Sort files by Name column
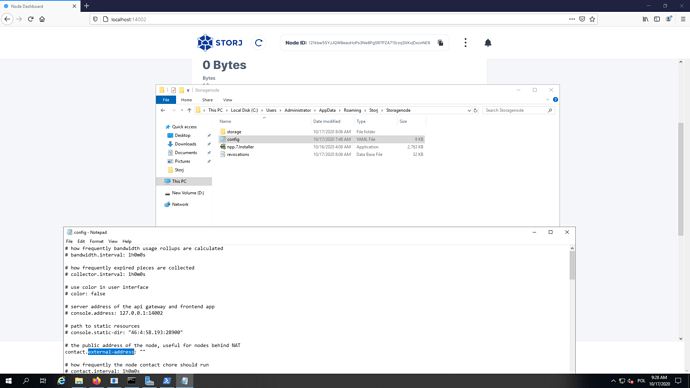This screenshot has height=388, width=690. 225,121
